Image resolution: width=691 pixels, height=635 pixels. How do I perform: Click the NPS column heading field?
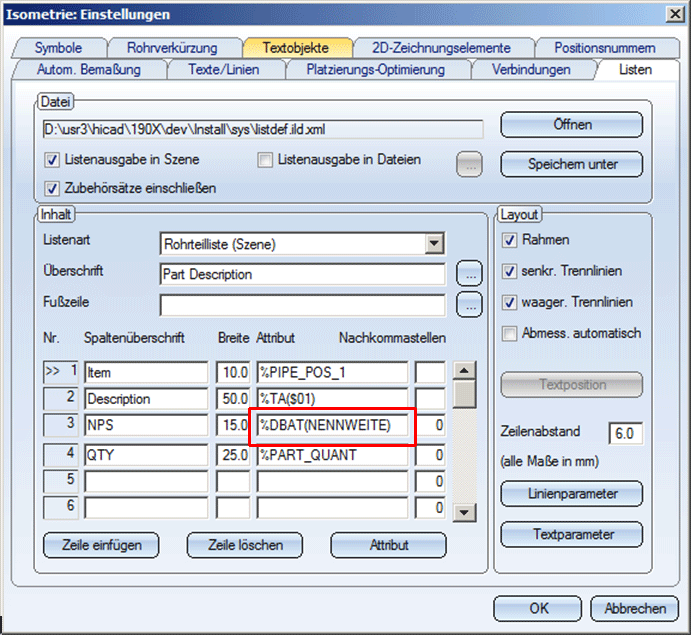(x=146, y=425)
